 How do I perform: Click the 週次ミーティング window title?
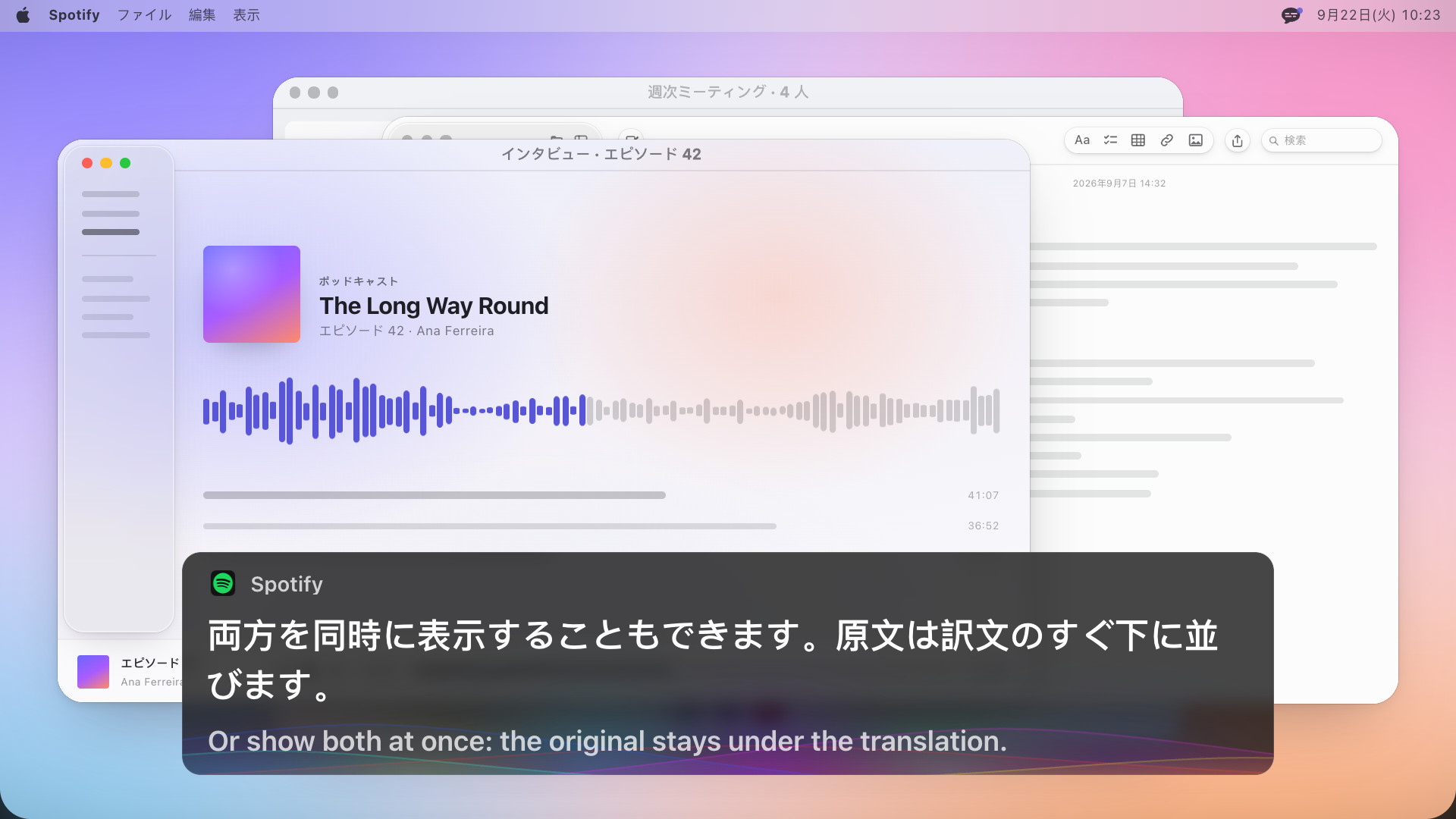728,92
